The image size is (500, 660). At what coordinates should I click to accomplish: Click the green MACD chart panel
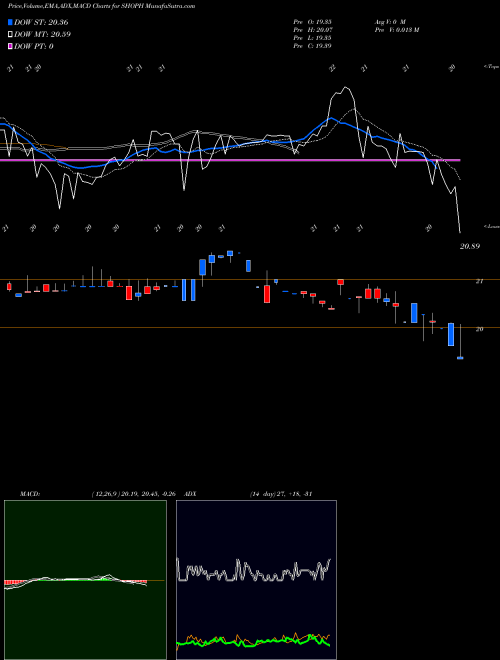85,580
